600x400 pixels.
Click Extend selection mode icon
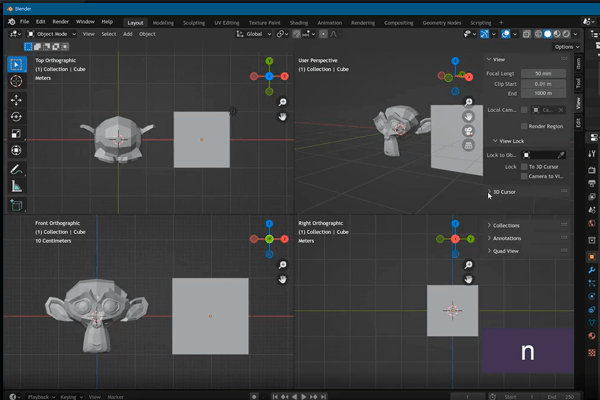pyautogui.click(x=38, y=47)
